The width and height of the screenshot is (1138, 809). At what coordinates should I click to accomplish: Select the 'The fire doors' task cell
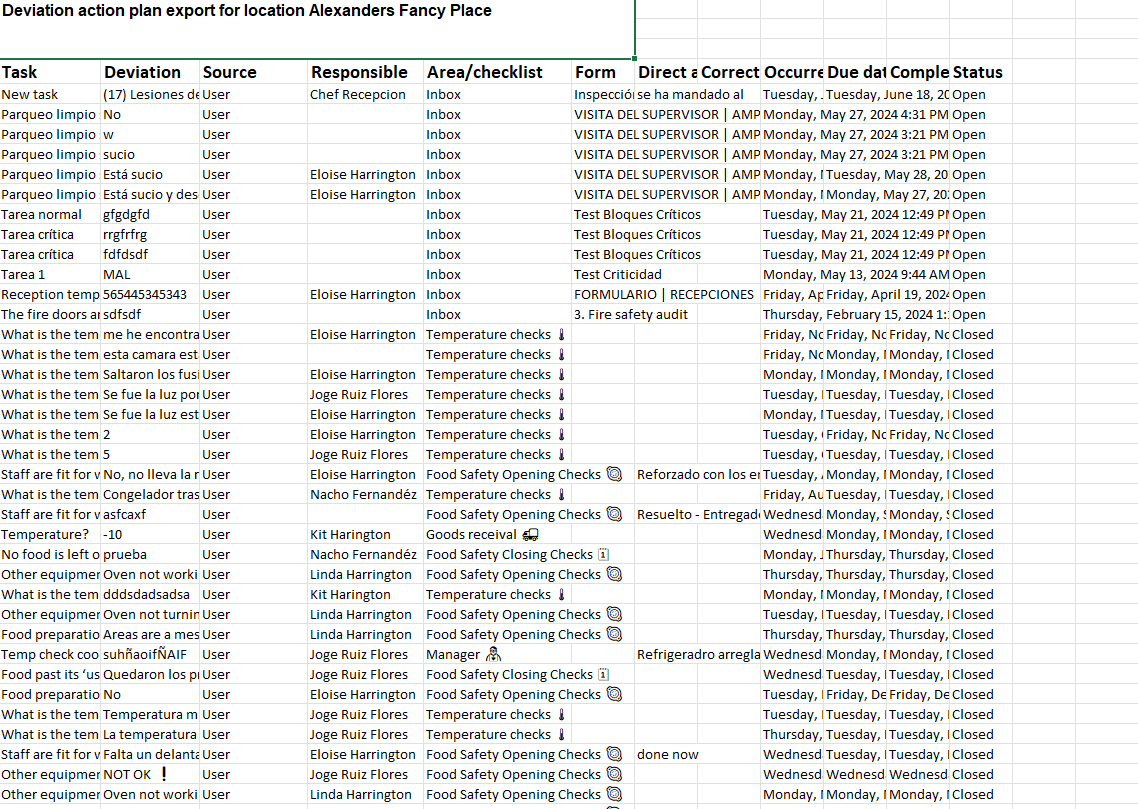point(50,314)
